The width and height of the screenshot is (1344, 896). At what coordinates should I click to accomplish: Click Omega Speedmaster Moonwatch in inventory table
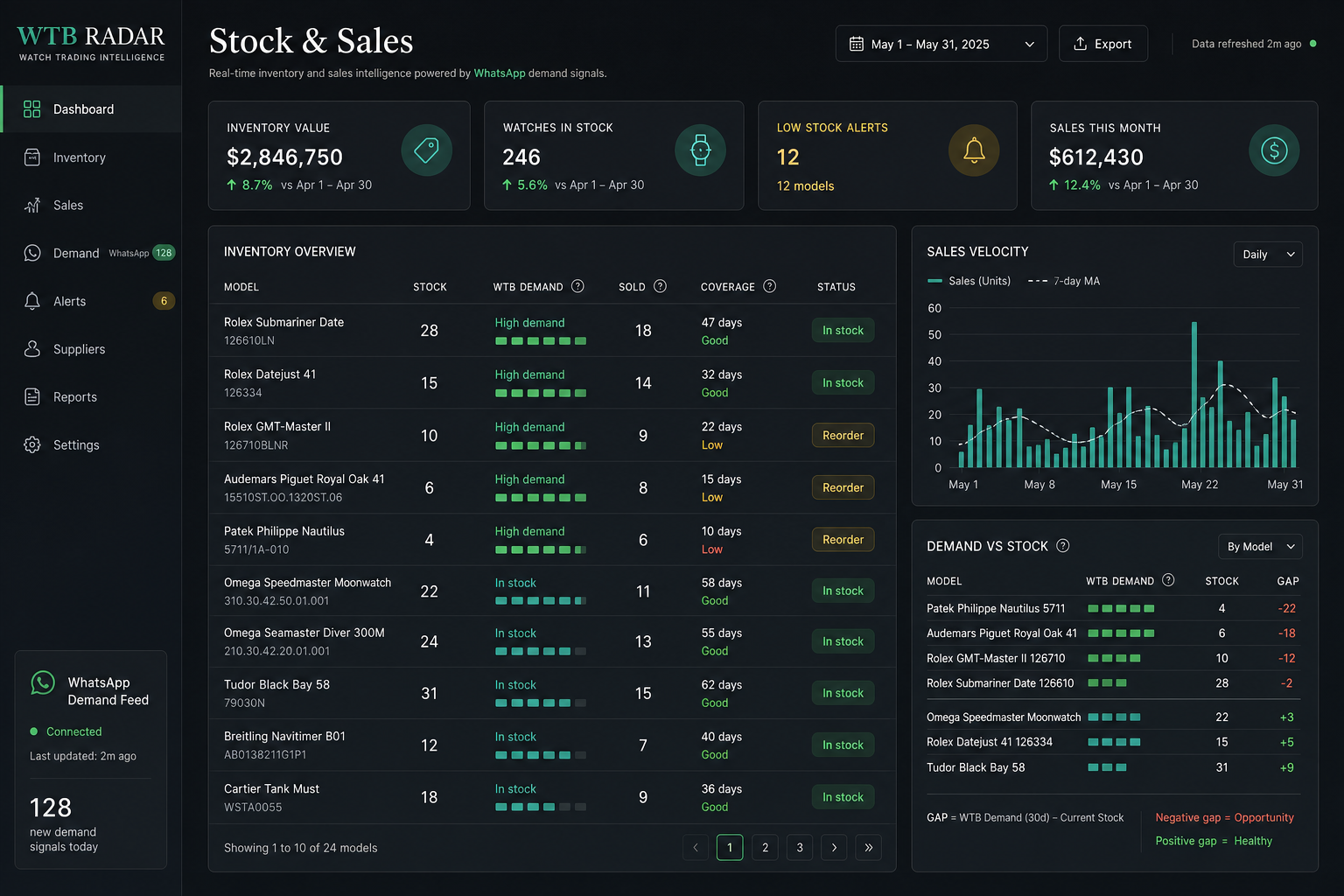(x=307, y=582)
